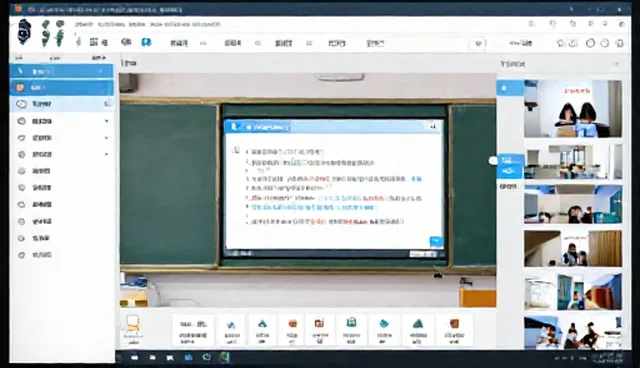Click the grey-blue icon left of the bright blue one

pos(126,42)
